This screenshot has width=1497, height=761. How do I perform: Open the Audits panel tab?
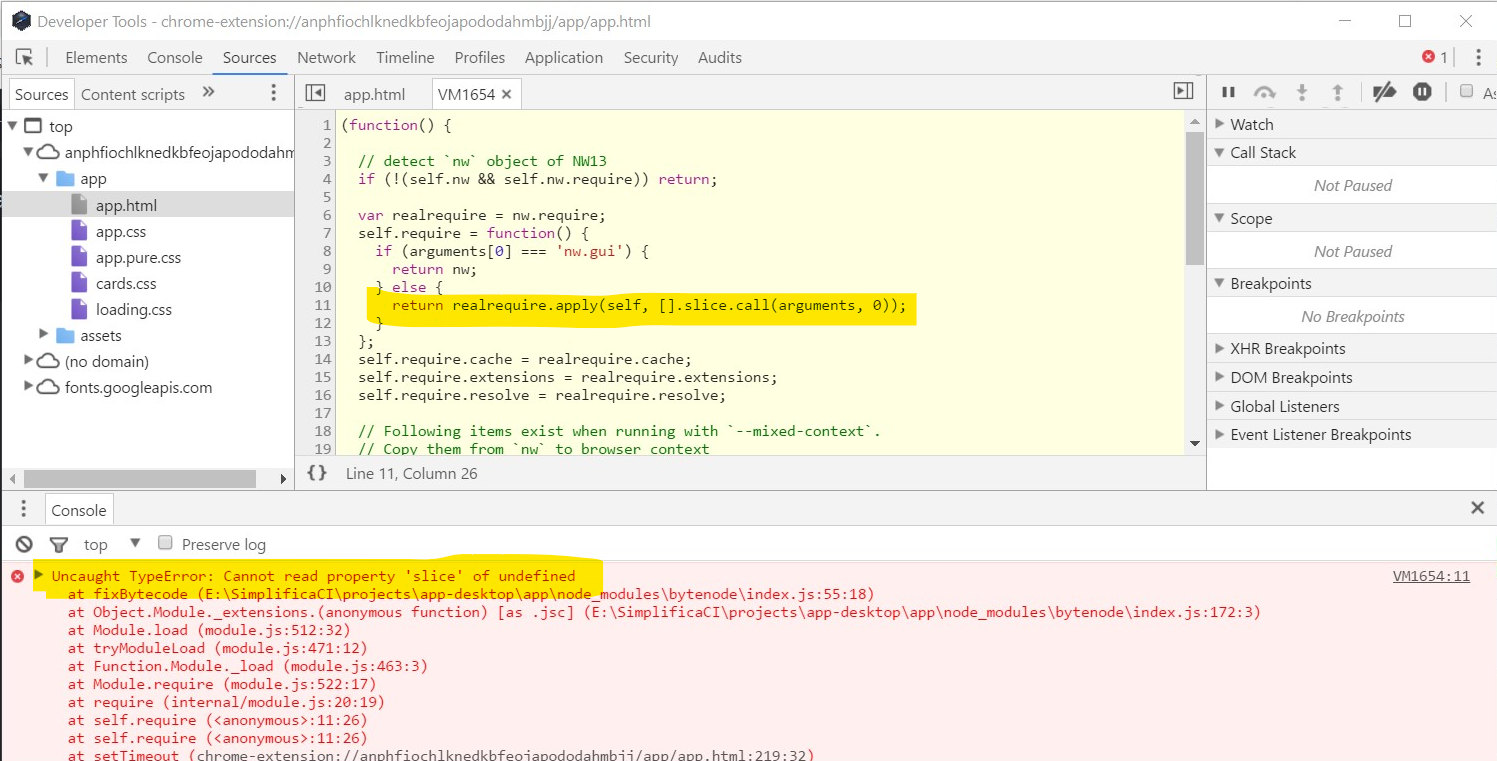(x=720, y=58)
